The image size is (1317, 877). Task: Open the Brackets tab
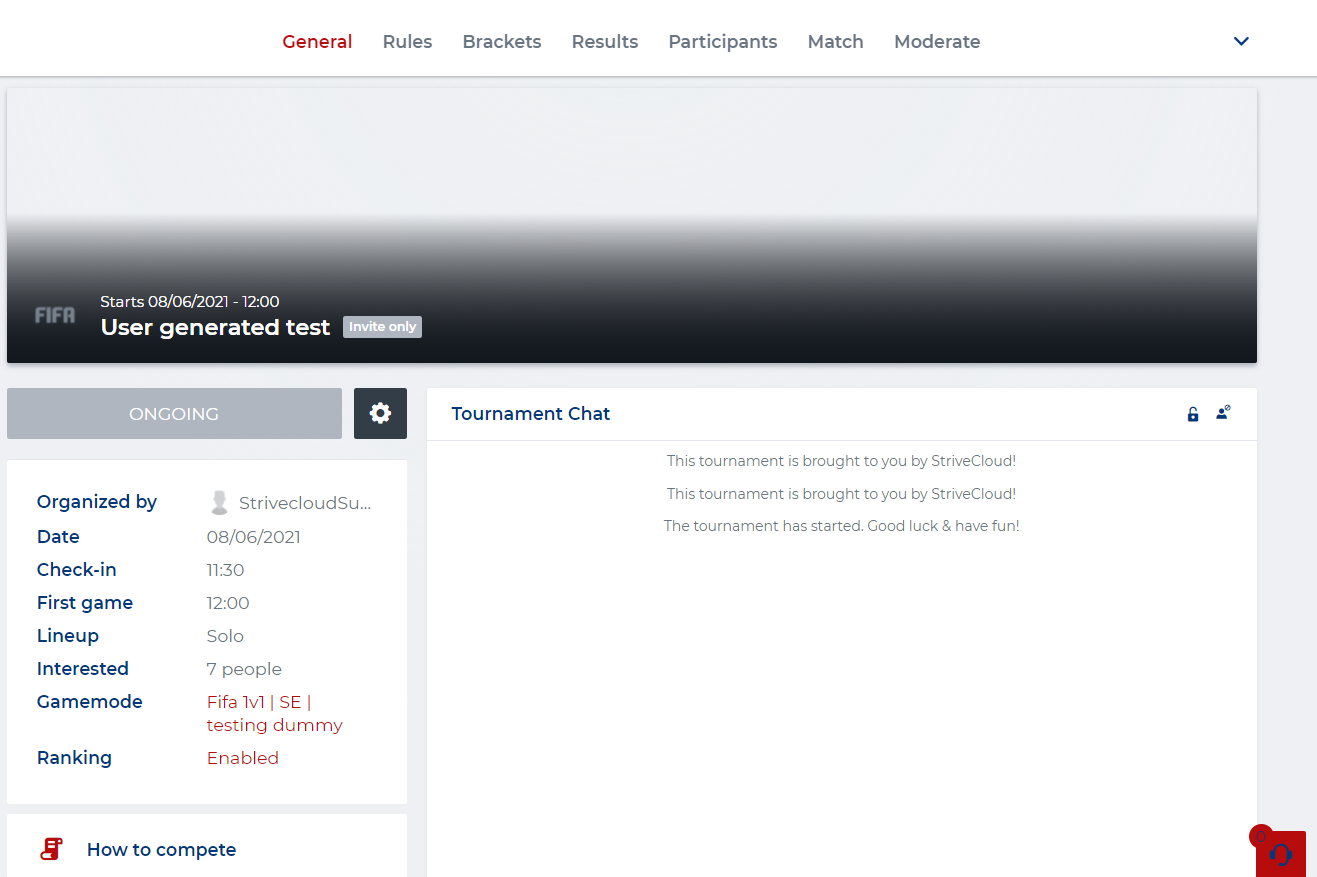coord(501,42)
